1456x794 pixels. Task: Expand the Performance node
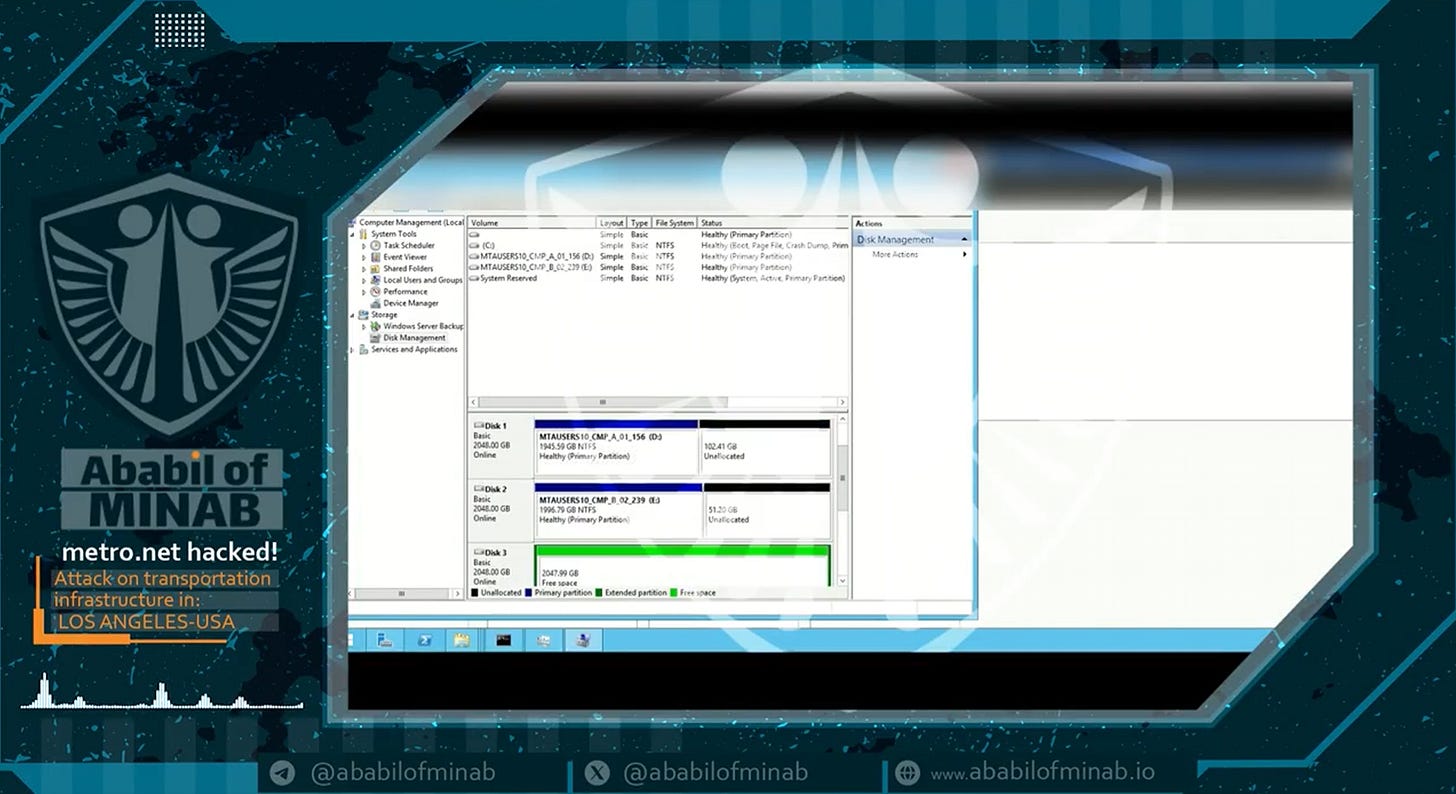pos(364,291)
